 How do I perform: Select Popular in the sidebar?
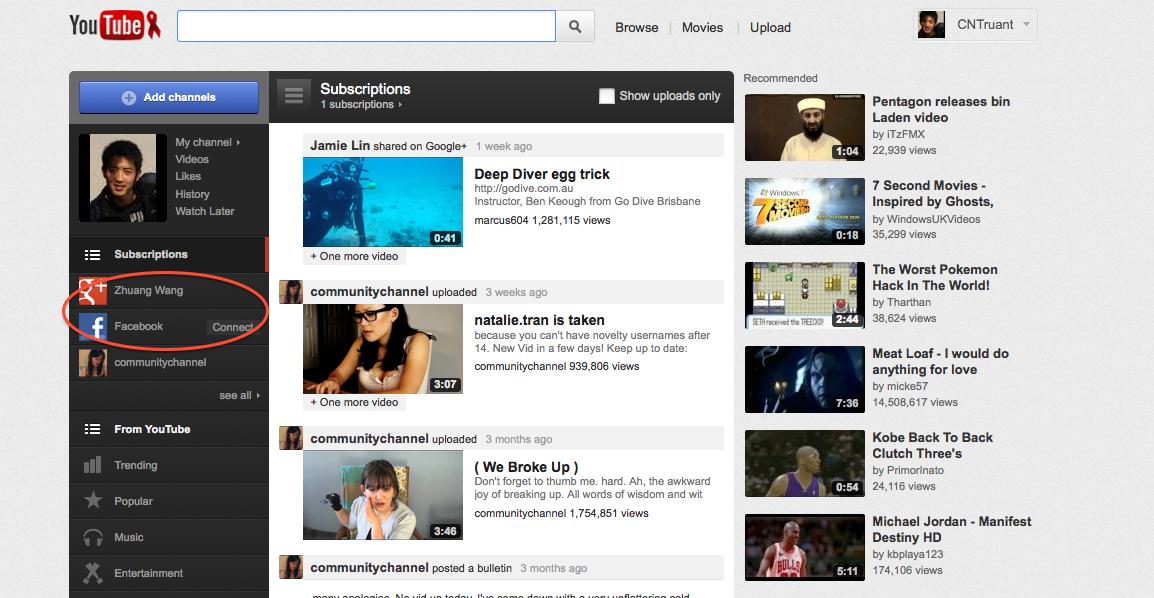click(x=169, y=501)
